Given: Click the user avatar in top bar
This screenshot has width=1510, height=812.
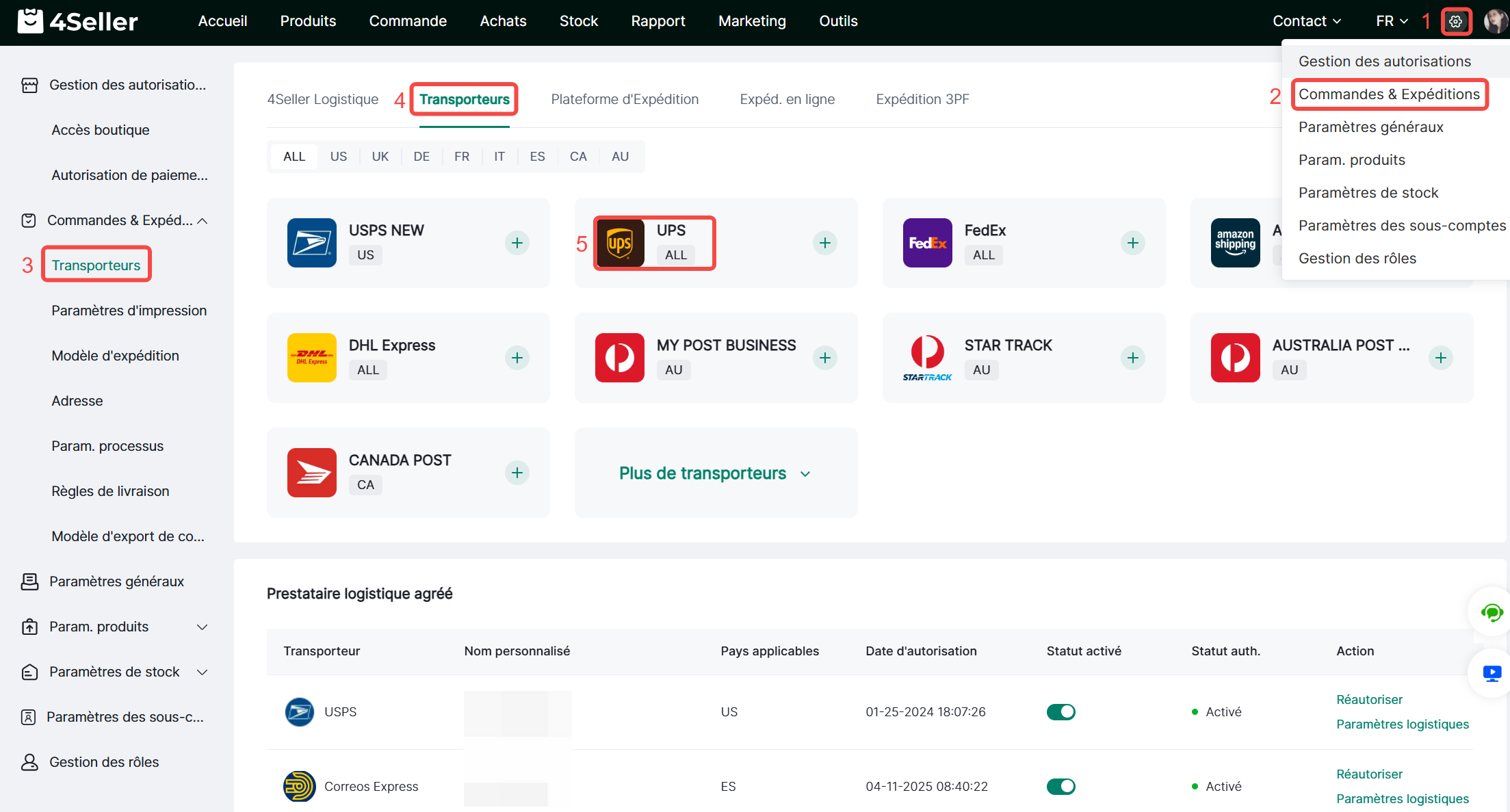Looking at the screenshot, I should coord(1496,21).
